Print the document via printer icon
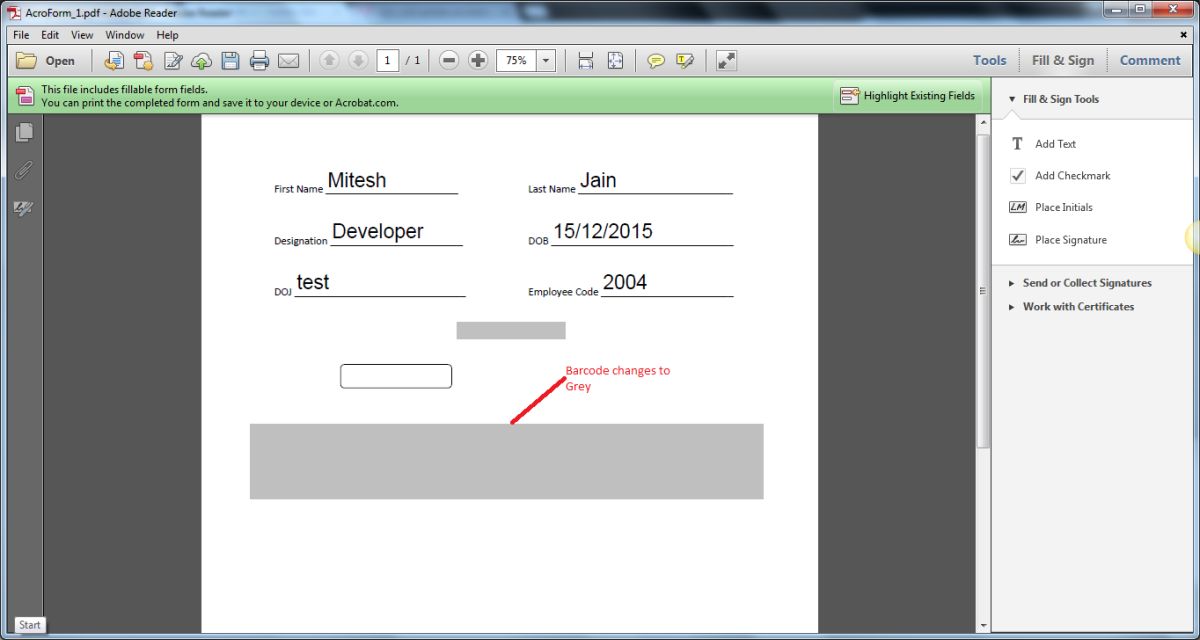 click(259, 61)
